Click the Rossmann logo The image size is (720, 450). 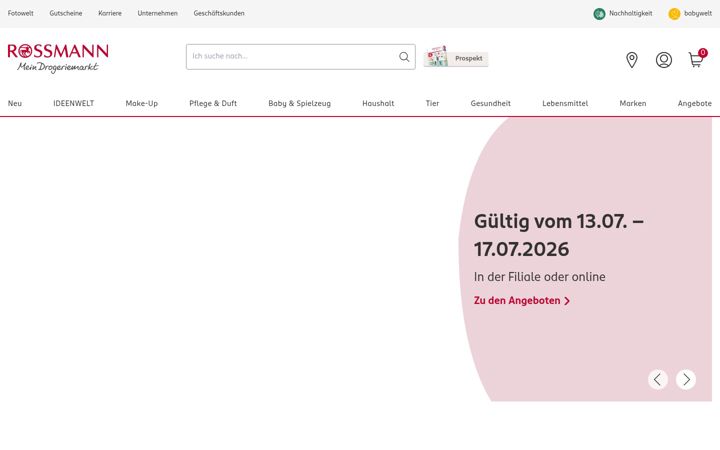pyautogui.click(x=58, y=58)
